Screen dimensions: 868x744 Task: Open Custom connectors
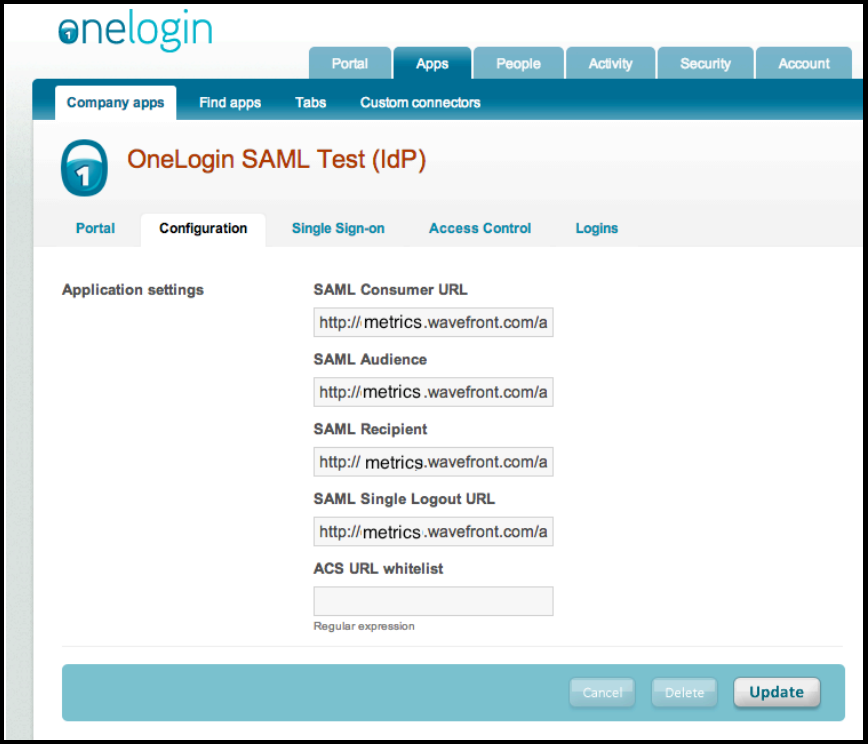(x=420, y=102)
